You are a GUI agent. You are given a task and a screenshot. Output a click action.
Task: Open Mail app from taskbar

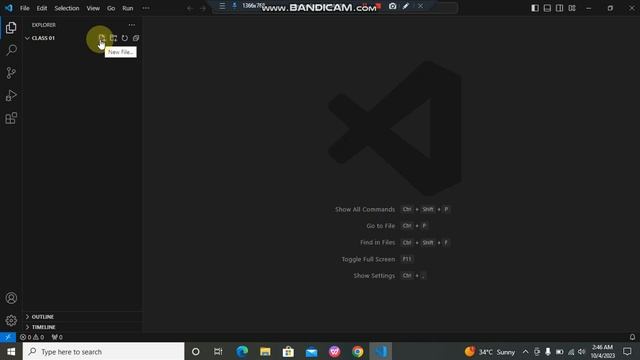pyautogui.click(x=311, y=351)
